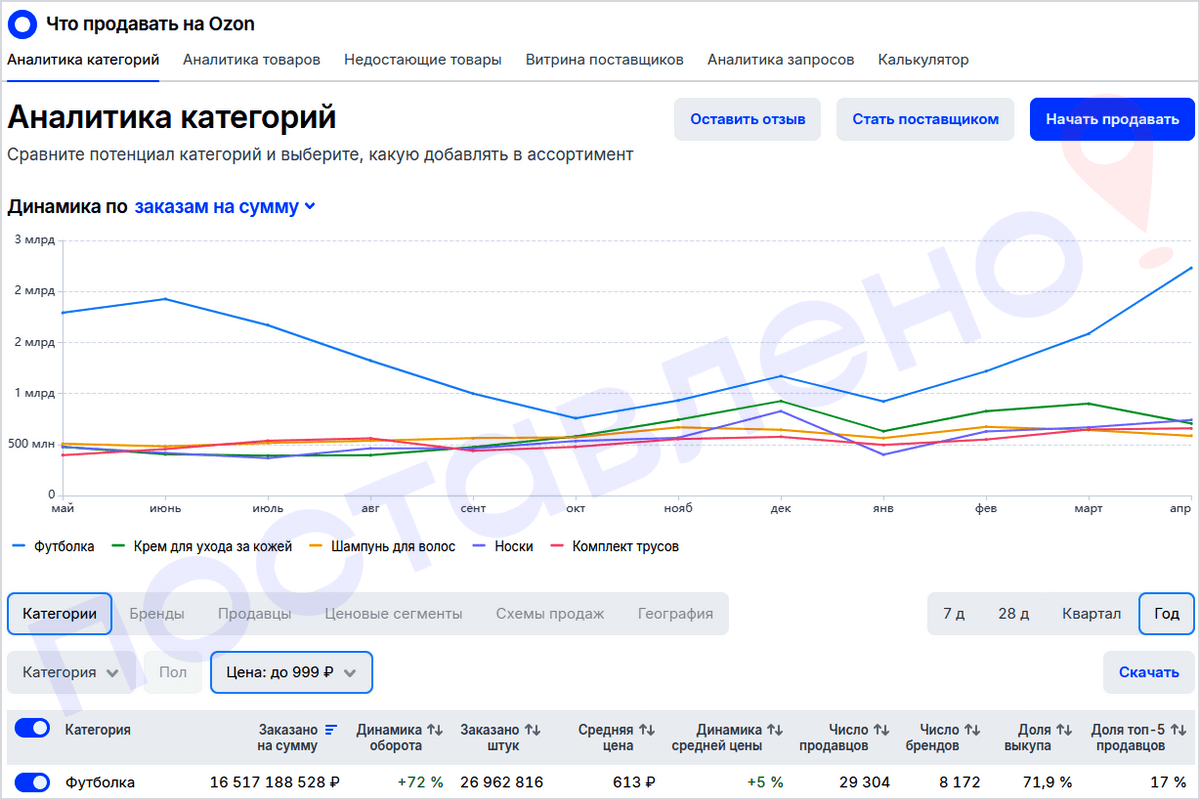The height and width of the screenshot is (800, 1200).
Task: Switch to Аналитика запросов tab
Action: [781, 60]
